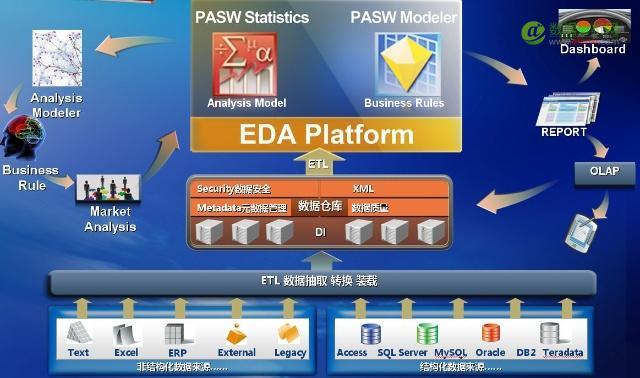Click the ERP grid icon
Viewport: 640px width, 378px height.
(x=177, y=334)
